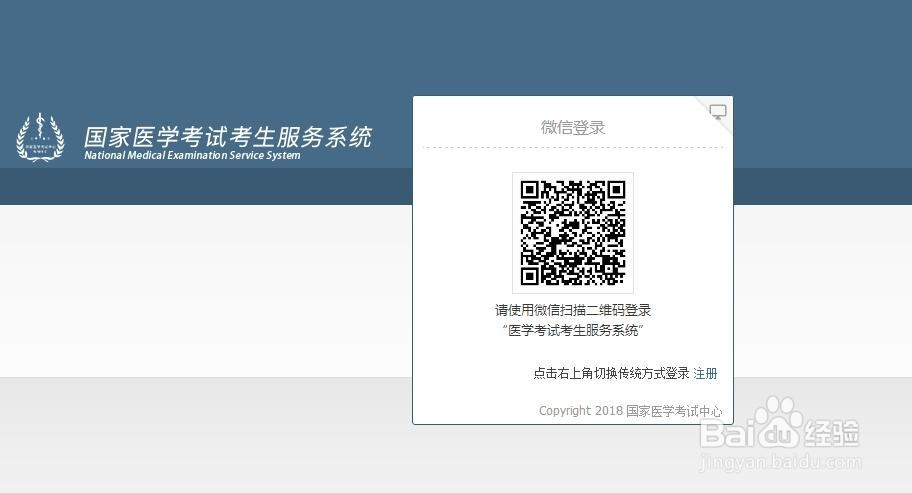This screenshot has width=912, height=493.
Task: Click the 微信登录 heading
Action: (573, 127)
